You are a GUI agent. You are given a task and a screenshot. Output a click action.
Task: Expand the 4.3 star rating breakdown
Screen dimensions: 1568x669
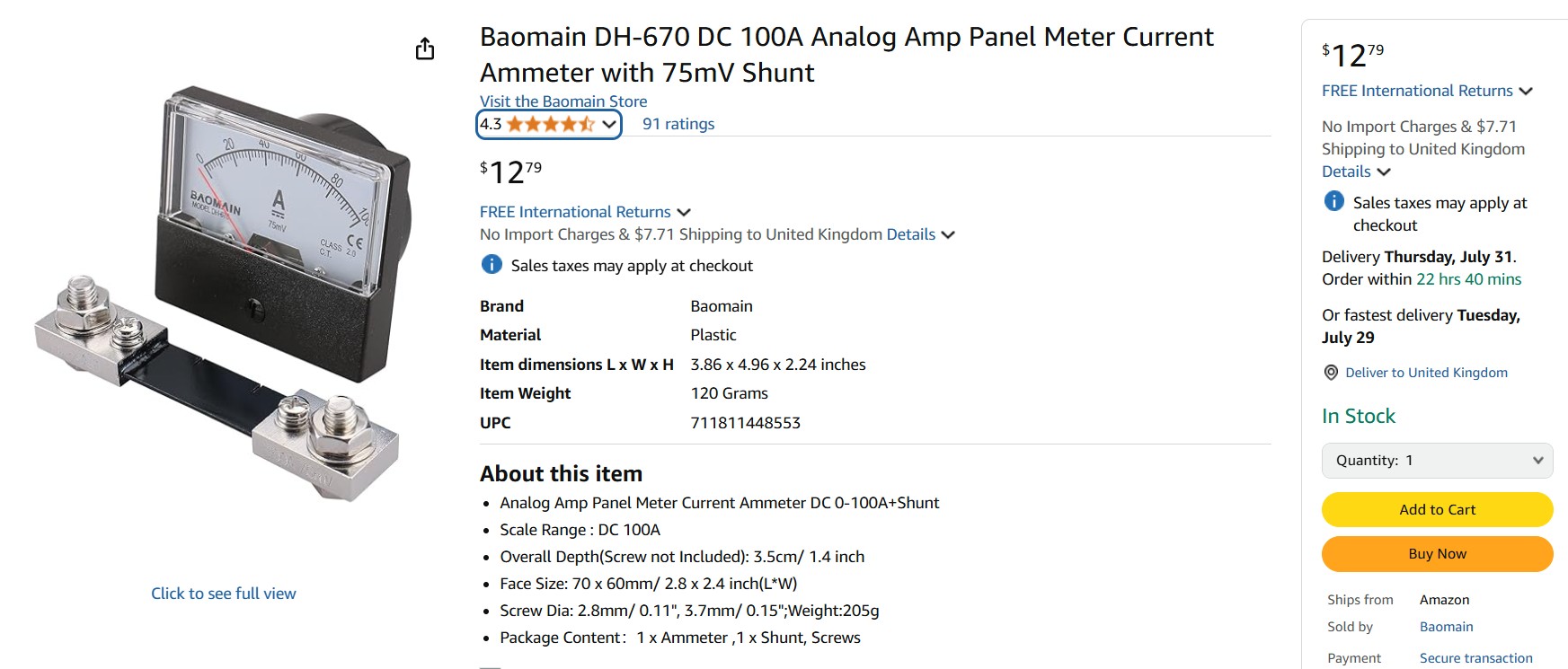(609, 124)
